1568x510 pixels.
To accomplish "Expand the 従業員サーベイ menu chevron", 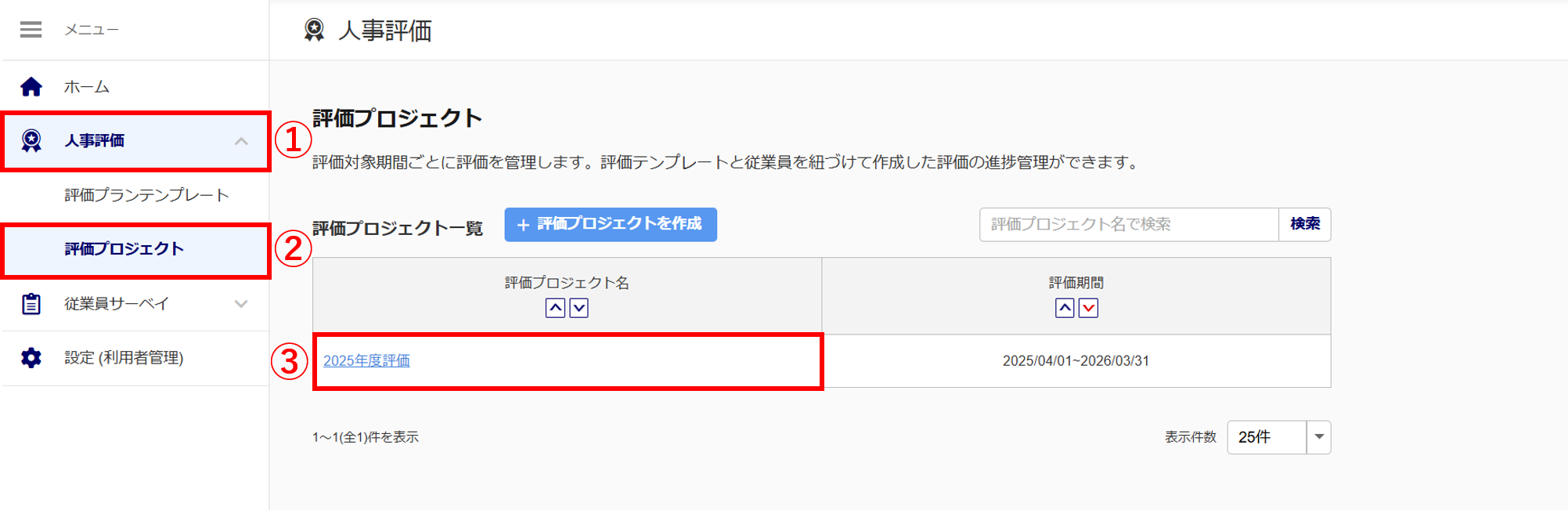I will click(x=241, y=303).
